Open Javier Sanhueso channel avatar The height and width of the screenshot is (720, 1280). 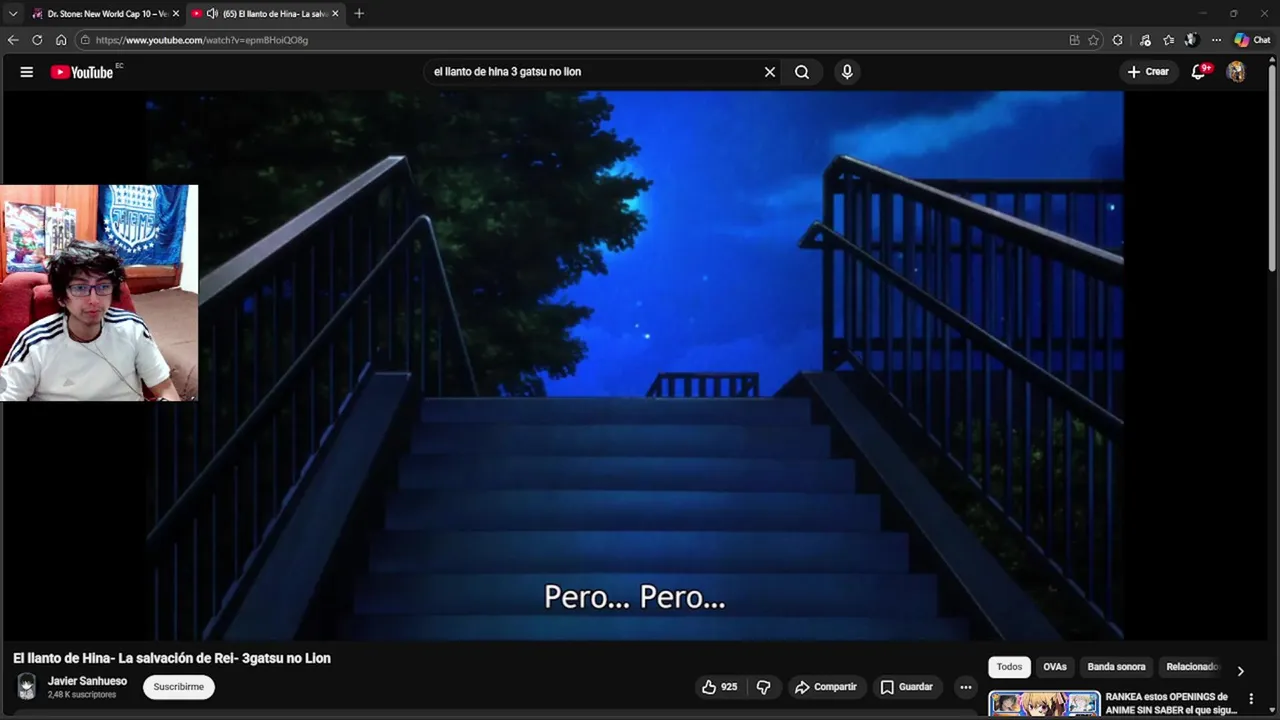27,687
